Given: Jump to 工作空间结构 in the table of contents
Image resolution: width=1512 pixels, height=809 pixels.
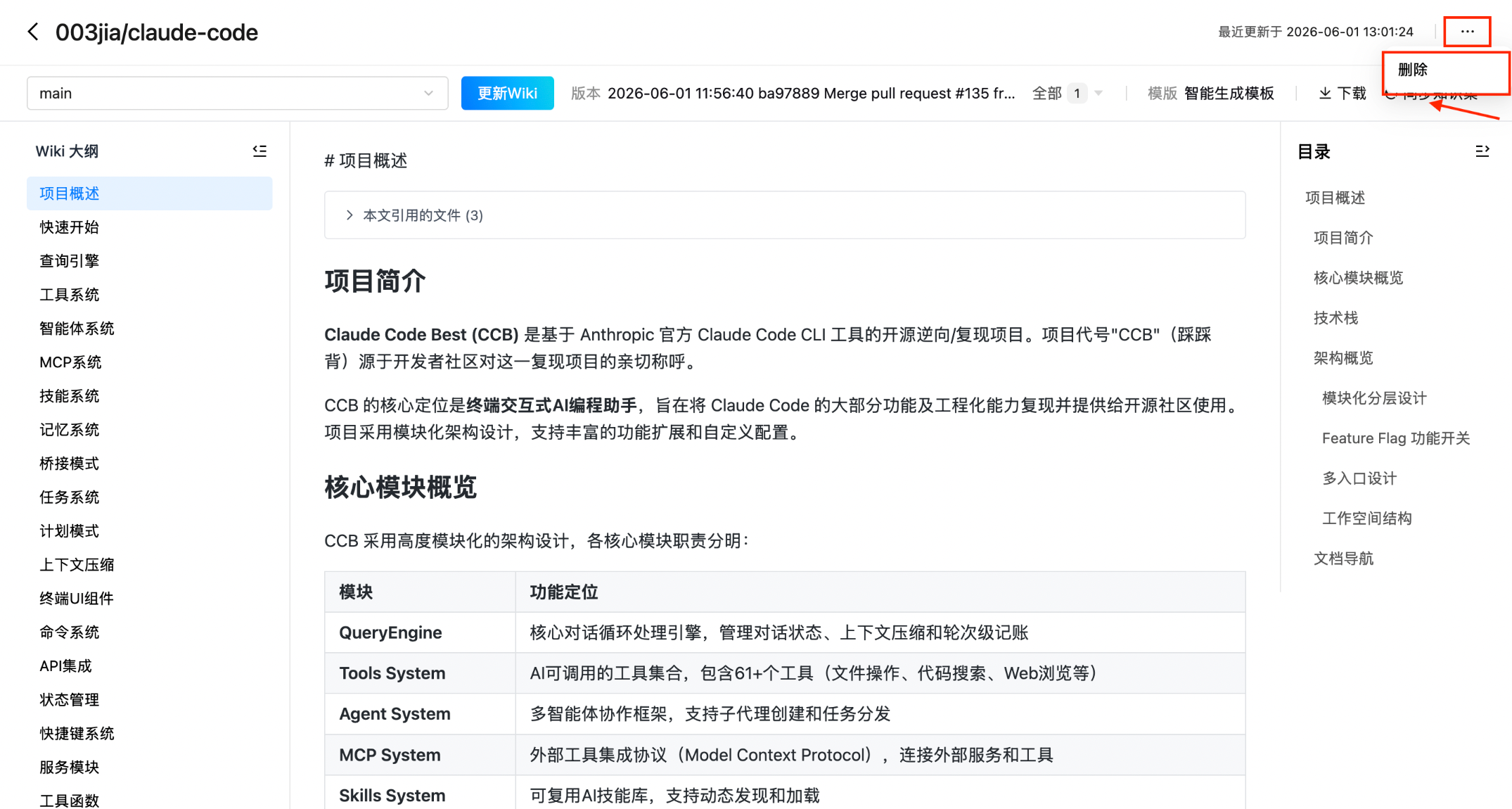Looking at the screenshot, I should point(1367,518).
